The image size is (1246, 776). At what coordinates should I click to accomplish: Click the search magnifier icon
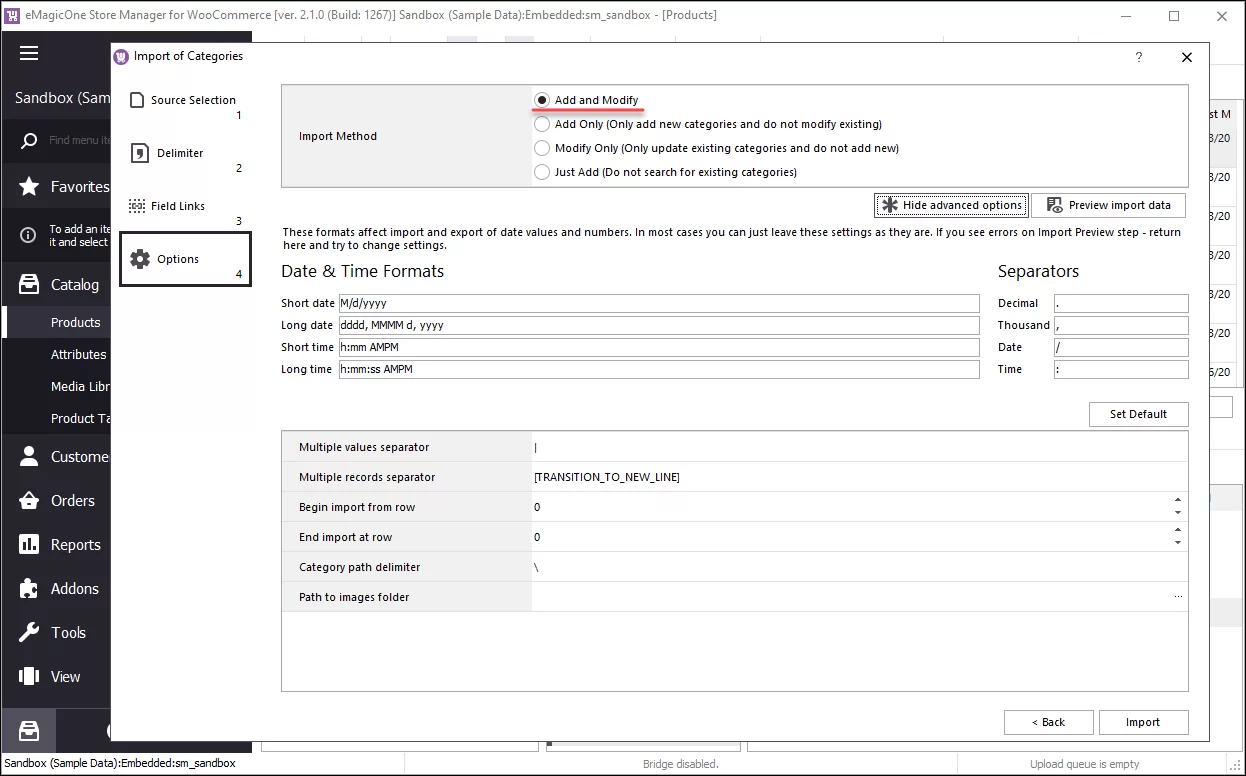(x=28, y=140)
